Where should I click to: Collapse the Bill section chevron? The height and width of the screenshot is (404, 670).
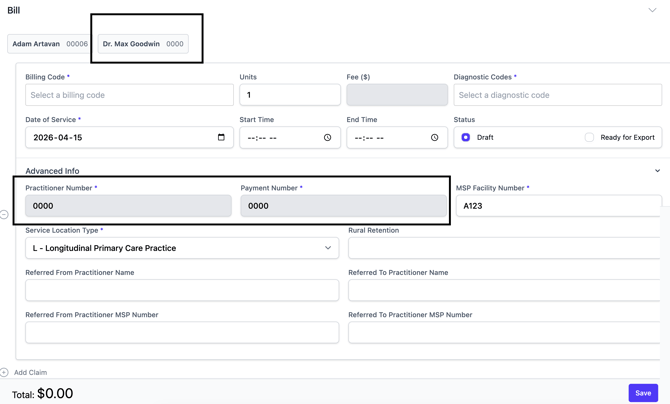point(652,10)
